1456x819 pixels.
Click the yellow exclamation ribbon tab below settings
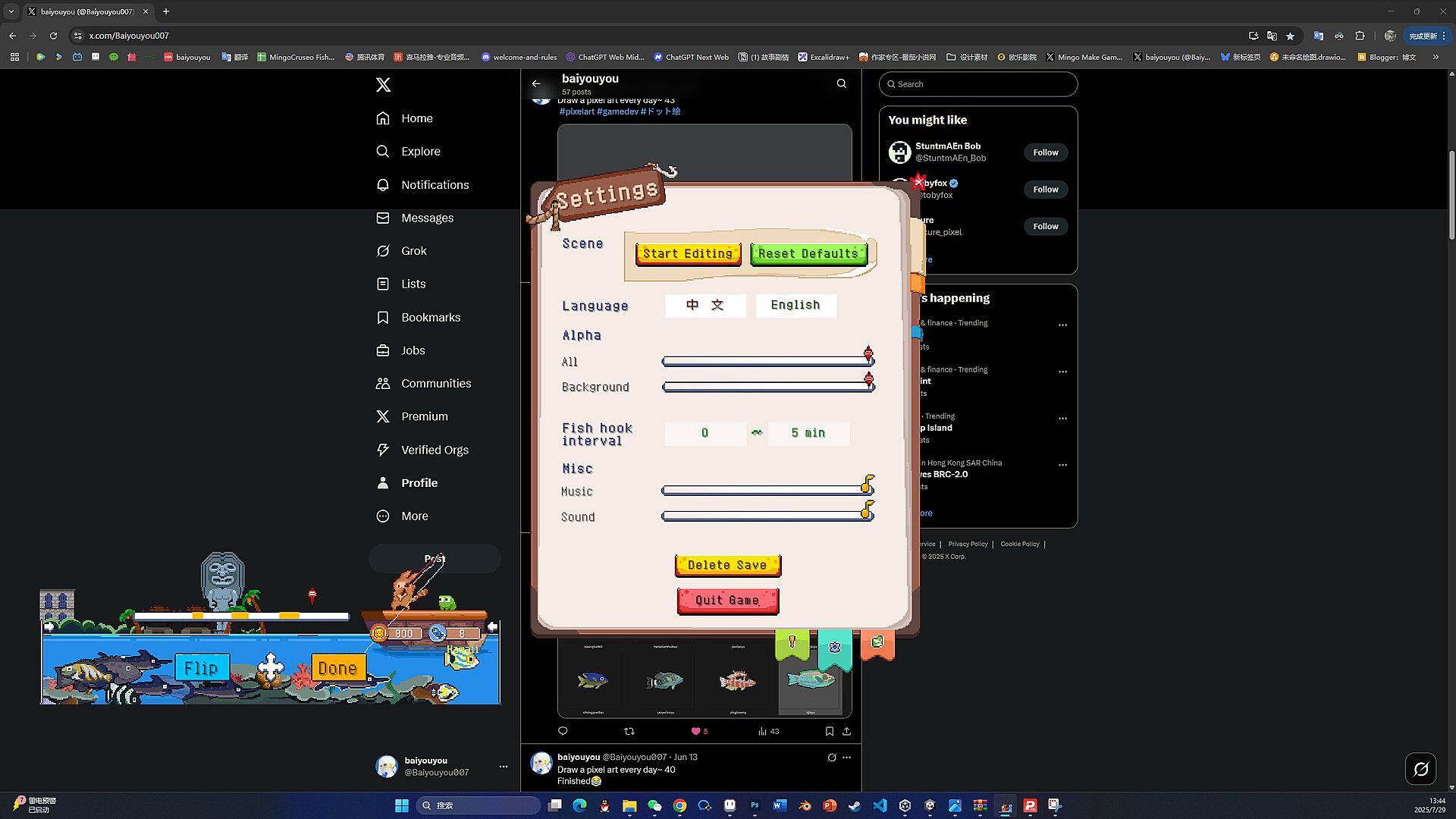[x=792, y=644]
